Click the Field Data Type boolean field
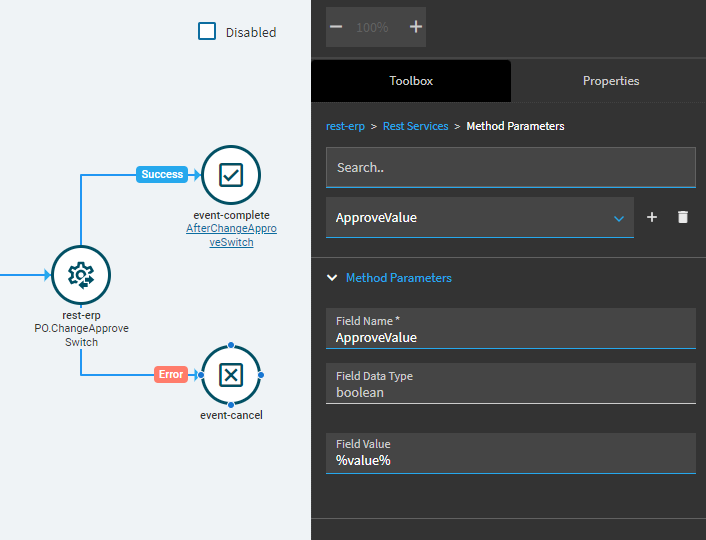Image resolution: width=706 pixels, height=540 pixels. pos(511,383)
